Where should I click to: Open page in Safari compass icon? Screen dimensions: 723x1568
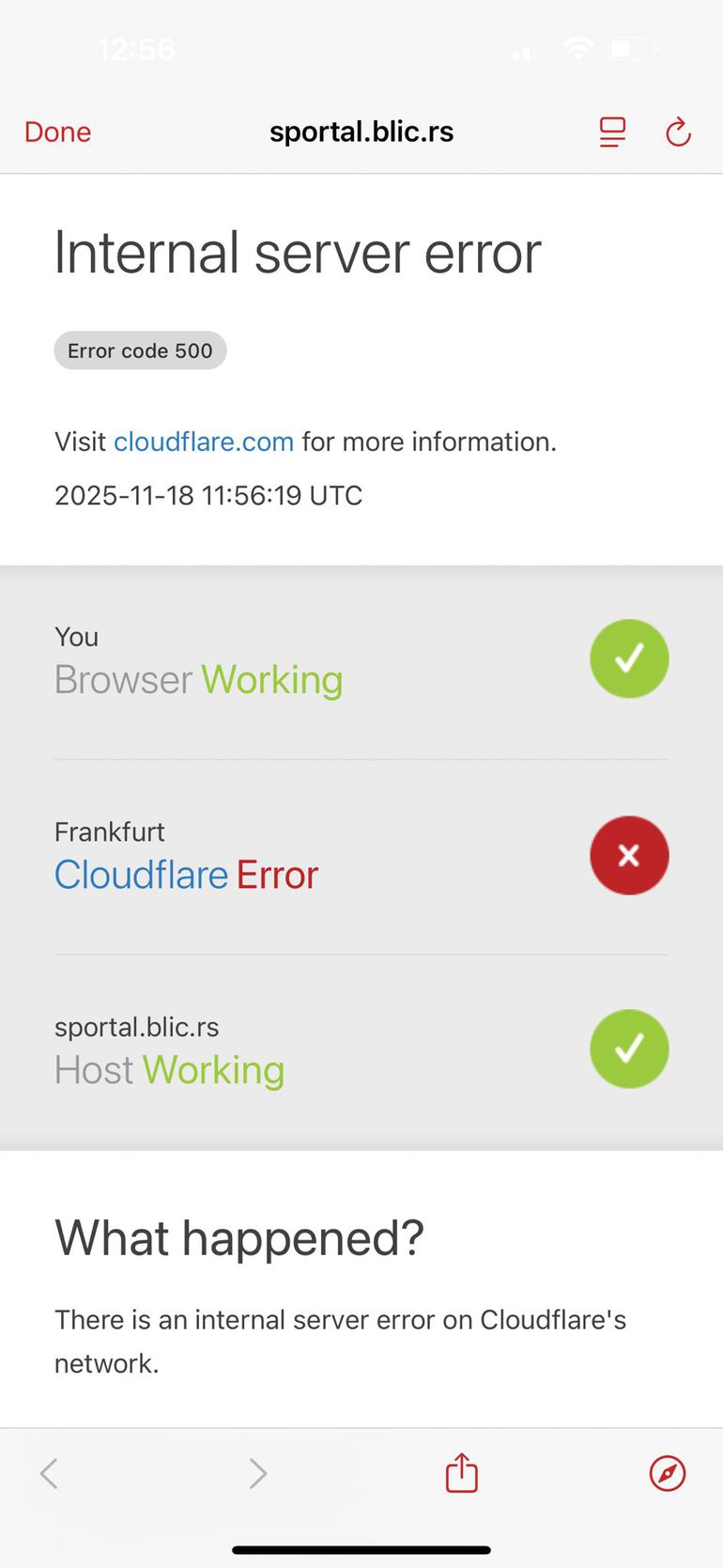[x=668, y=1473]
